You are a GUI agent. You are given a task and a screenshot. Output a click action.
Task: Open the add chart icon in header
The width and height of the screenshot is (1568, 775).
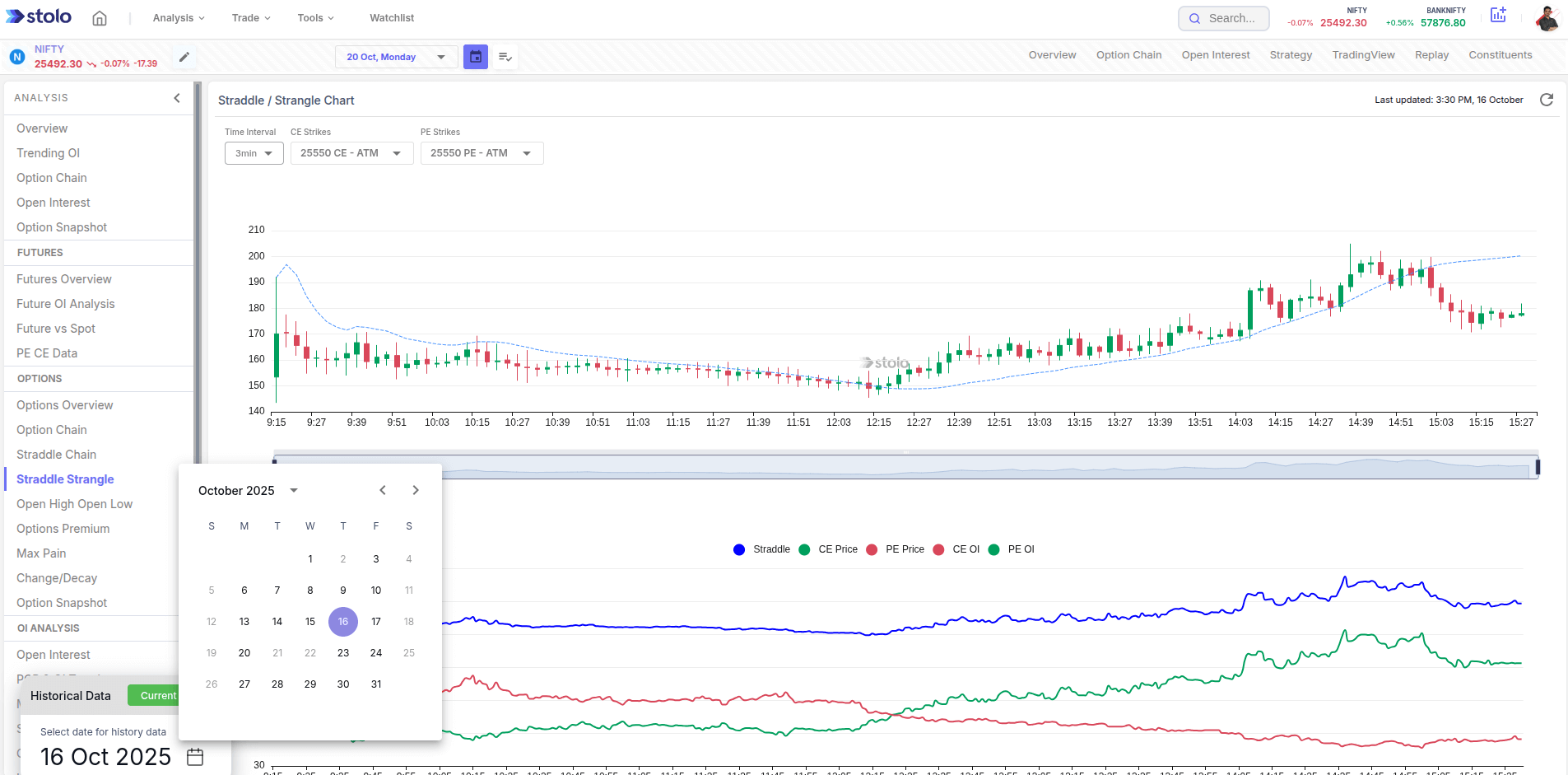(x=1498, y=16)
